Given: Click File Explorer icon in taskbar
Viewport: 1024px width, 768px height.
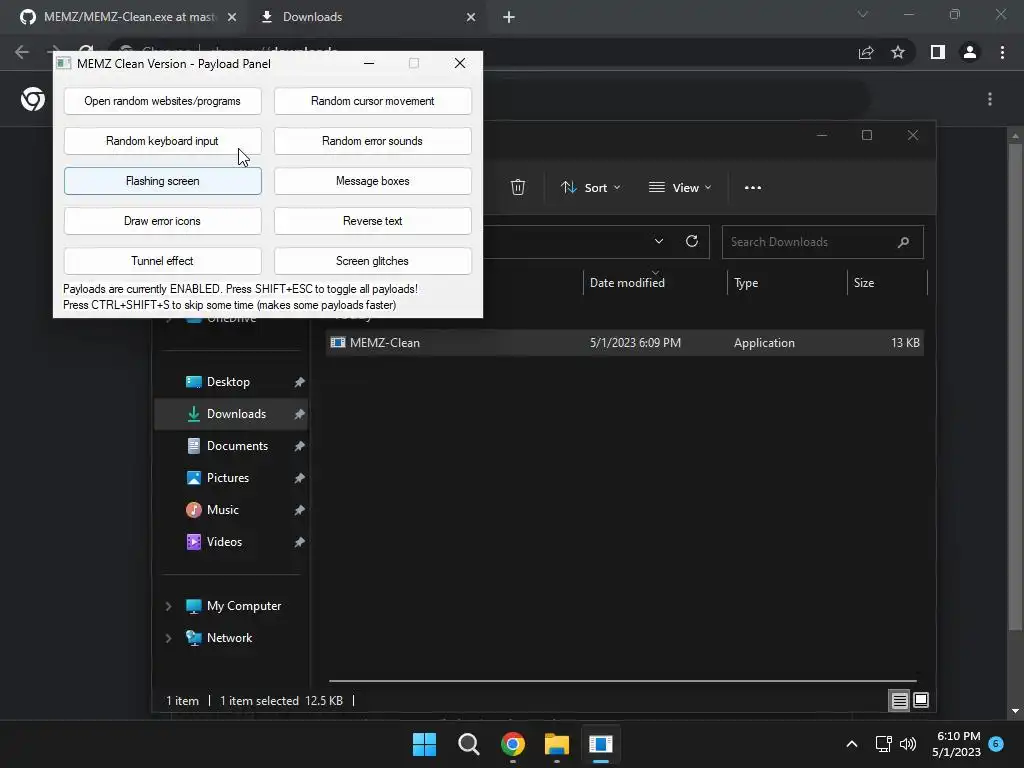Looking at the screenshot, I should [x=556, y=744].
